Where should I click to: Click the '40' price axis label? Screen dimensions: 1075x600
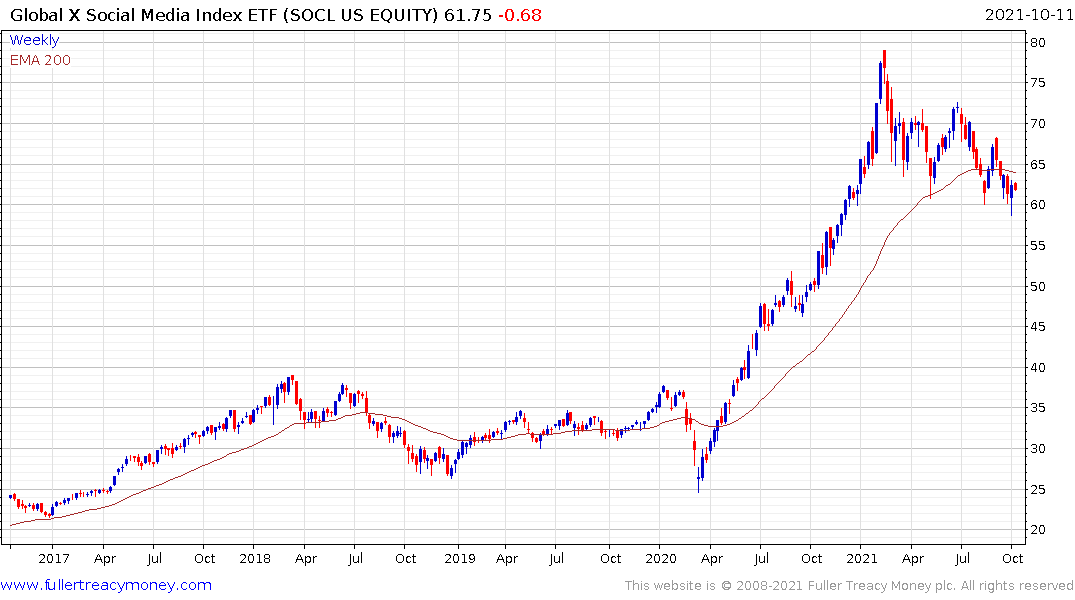pyautogui.click(x=1037, y=368)
